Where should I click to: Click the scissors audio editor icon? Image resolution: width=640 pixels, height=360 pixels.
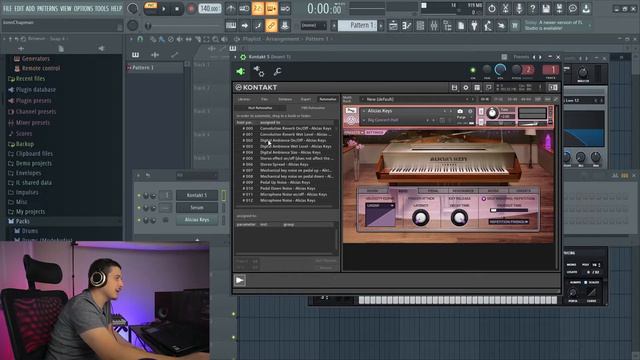505,9
